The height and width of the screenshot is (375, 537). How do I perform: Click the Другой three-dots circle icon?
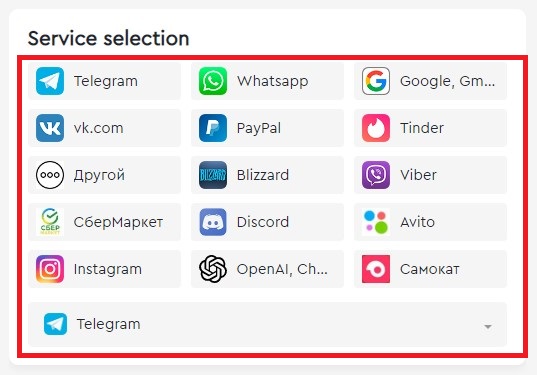tap(50, 175)
